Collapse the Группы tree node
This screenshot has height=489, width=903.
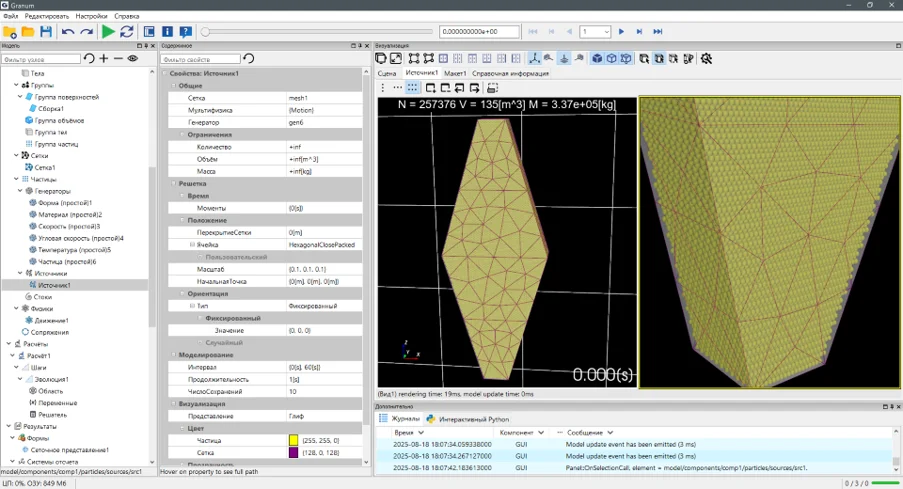[x=16, y=85]
